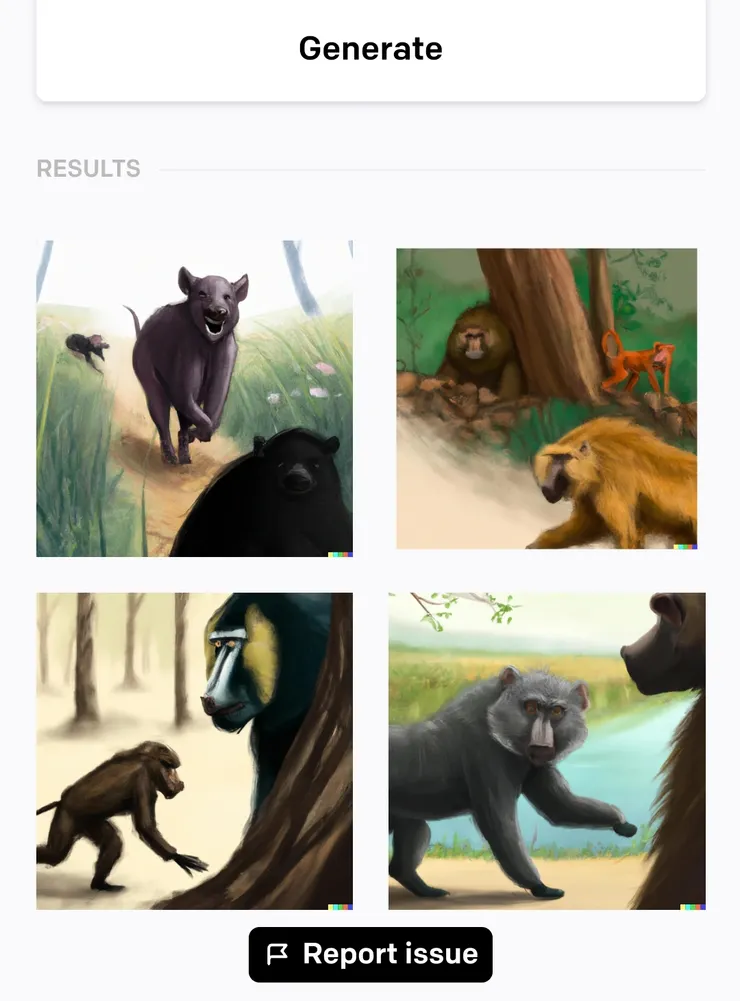Viewport: 740px width, 1001px height.
Task: Select the mandrill and brown monkey result image
Action: (194, 751)
